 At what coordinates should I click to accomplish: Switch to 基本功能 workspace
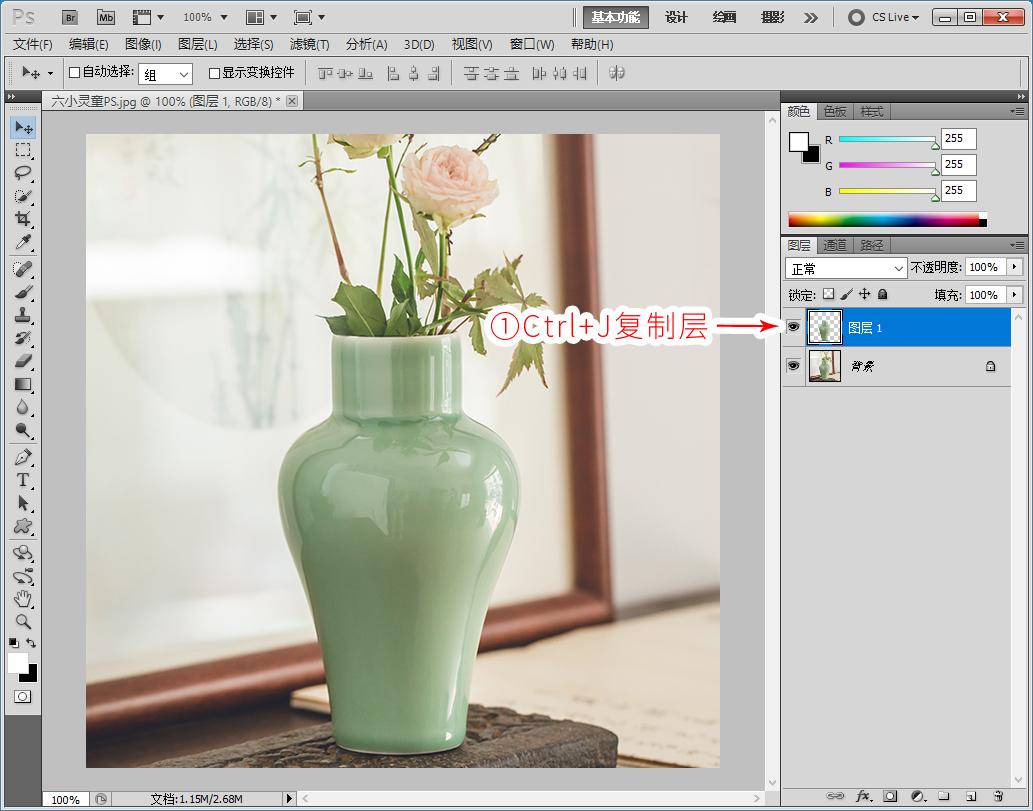(616, 17)
